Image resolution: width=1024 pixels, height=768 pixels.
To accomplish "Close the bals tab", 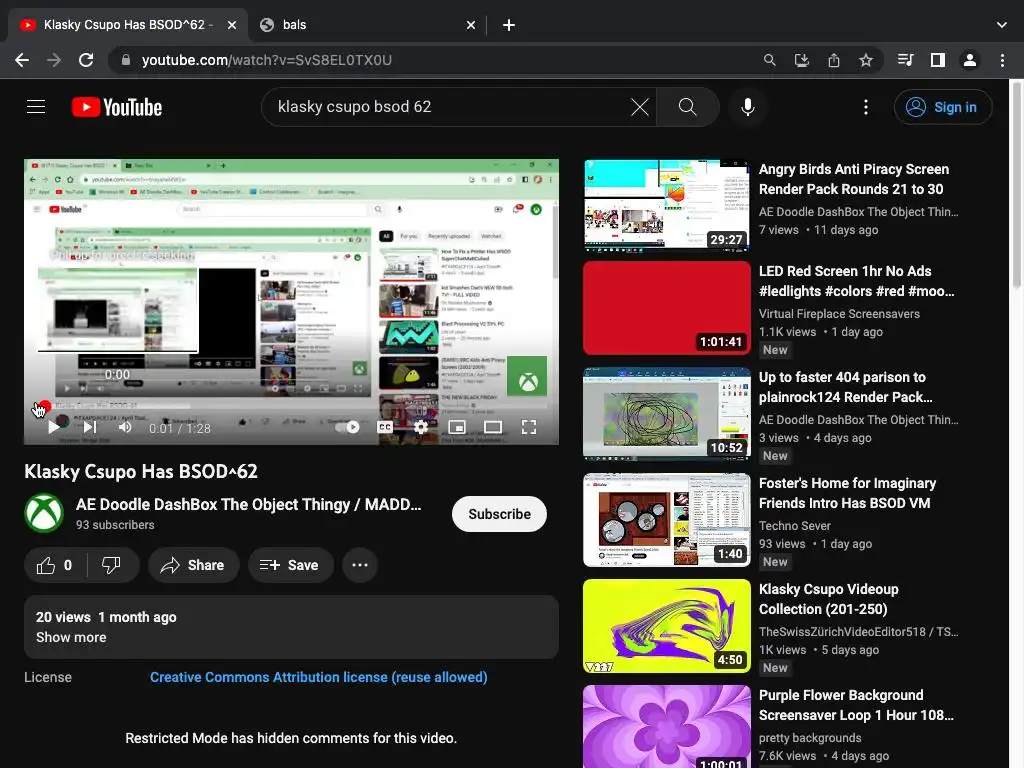I will (x=471, y=25).
